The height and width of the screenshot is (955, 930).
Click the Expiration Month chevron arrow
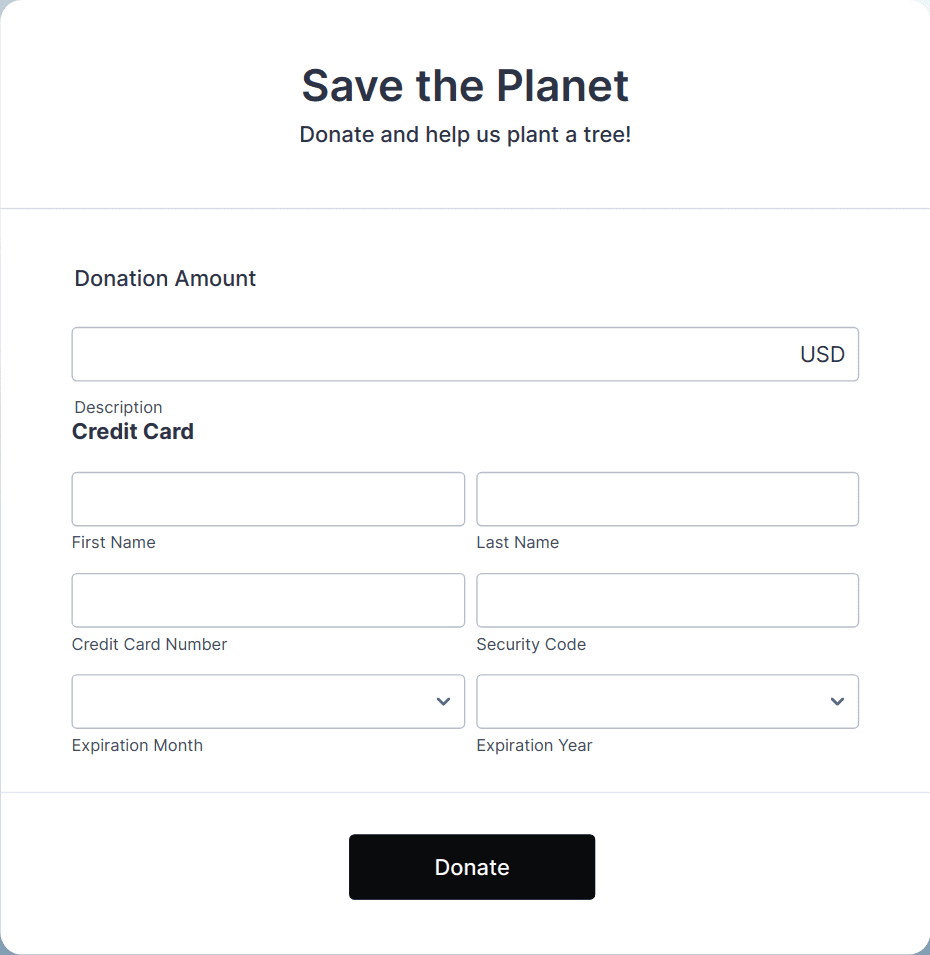pyautogui.click(x=443, y=701)
